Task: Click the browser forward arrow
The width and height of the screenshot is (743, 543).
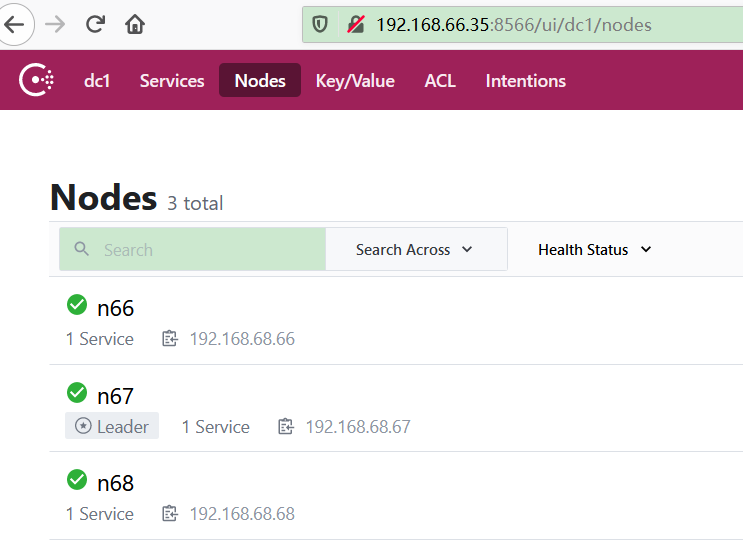Action: click(x=55, y=24)
